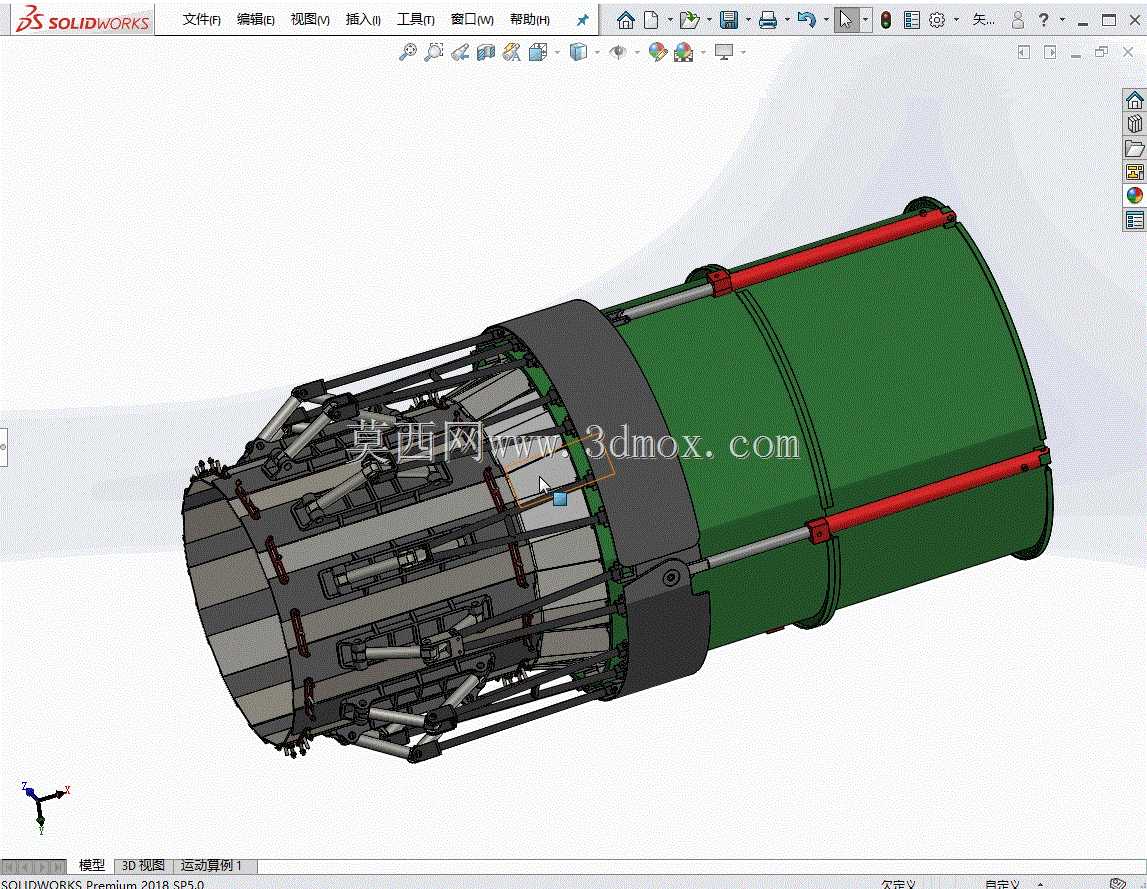This screenshot has width=1147, height=889.
Task: Open the 视图(V) menu
Action: click(309, 20)
